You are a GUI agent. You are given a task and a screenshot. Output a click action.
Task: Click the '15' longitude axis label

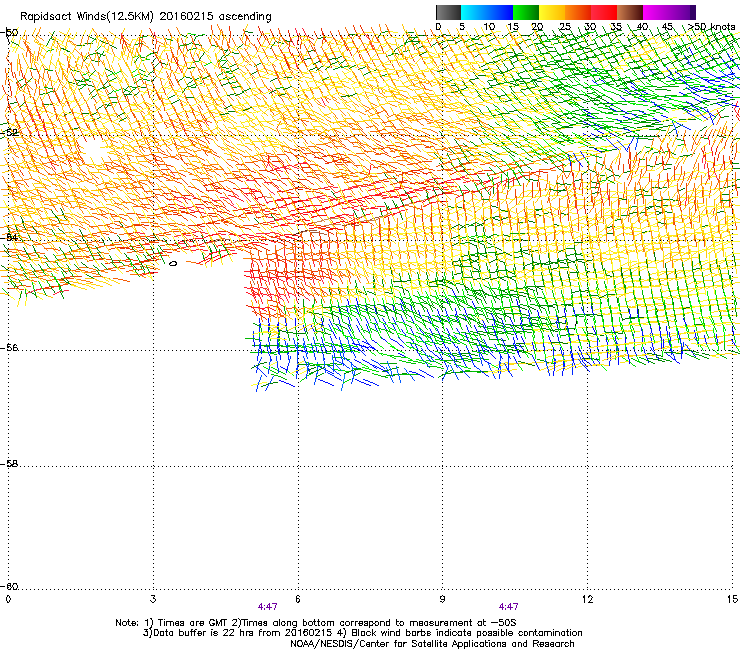coord(732,599)
